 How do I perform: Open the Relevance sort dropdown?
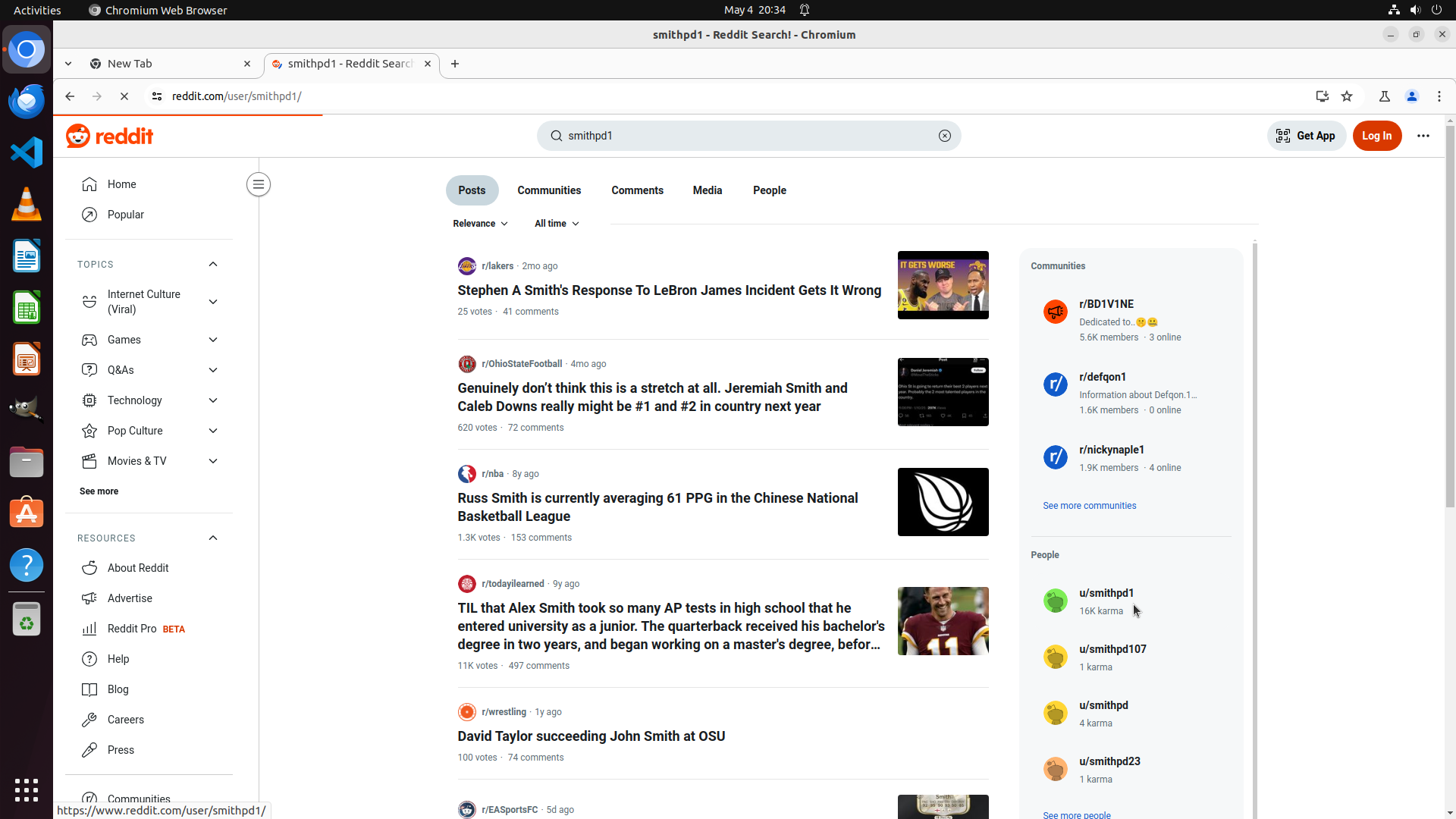pos(480,224)
